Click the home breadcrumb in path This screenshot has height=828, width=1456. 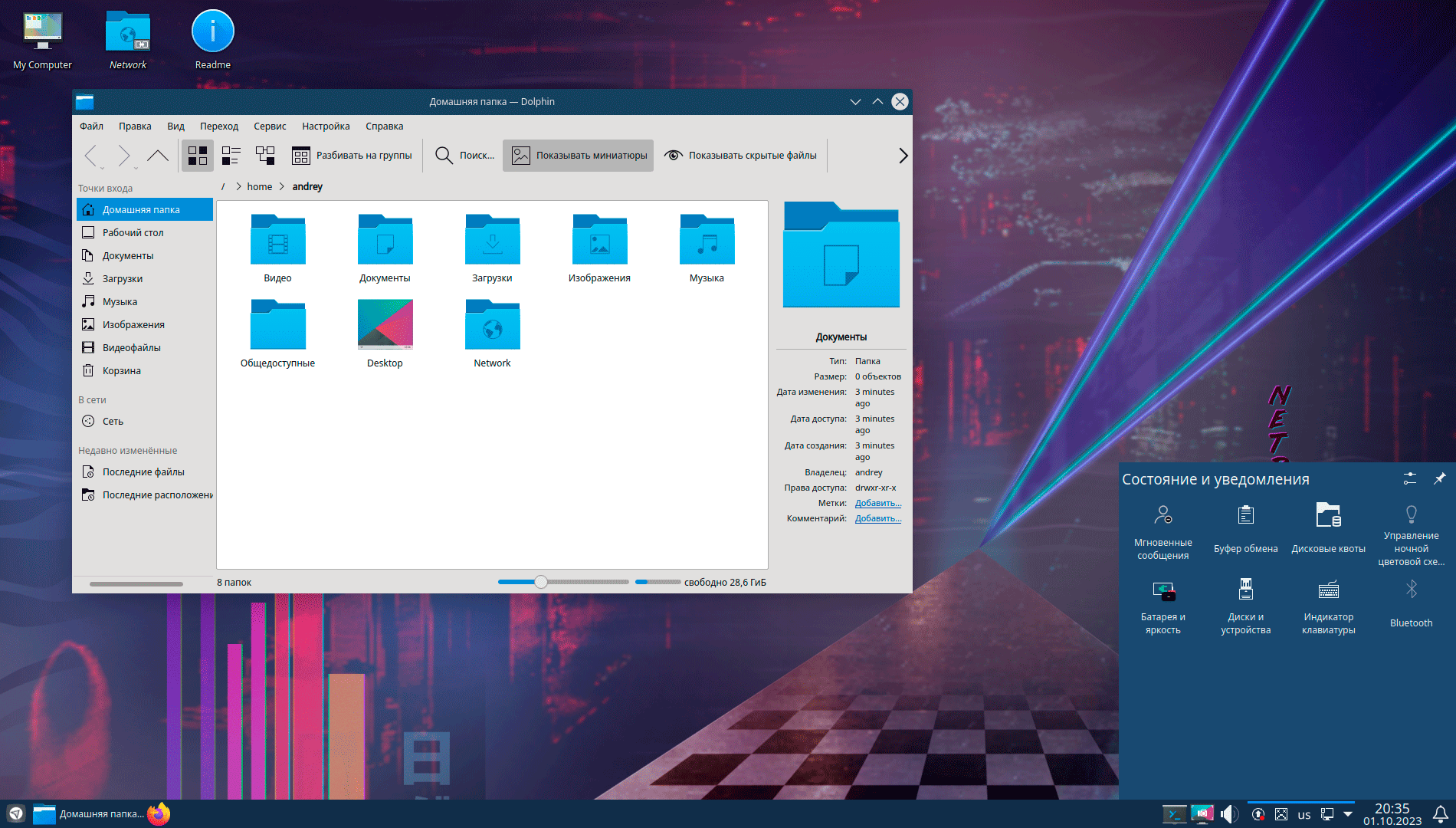[259, 187]
